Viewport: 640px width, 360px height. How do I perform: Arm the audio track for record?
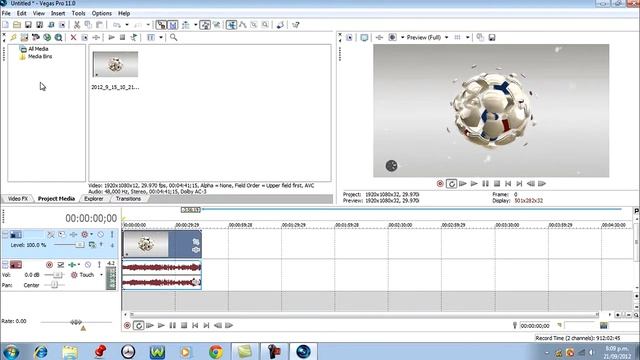tap(49, 264)
